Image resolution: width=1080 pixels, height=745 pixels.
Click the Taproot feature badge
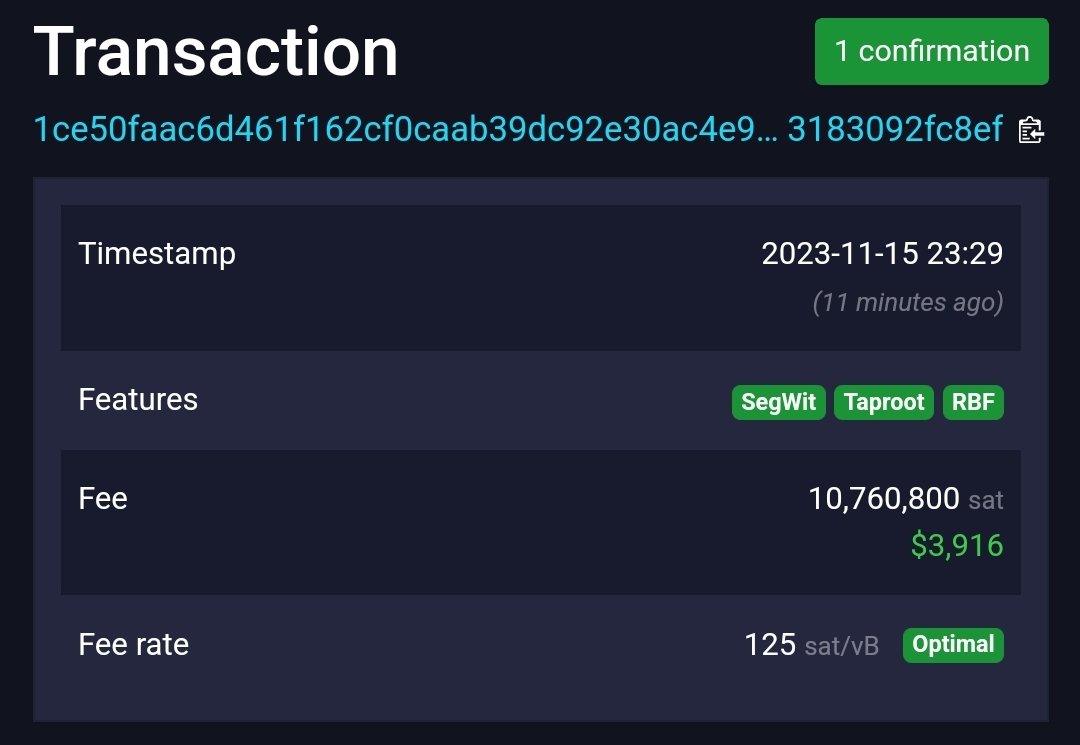point(884,402)
